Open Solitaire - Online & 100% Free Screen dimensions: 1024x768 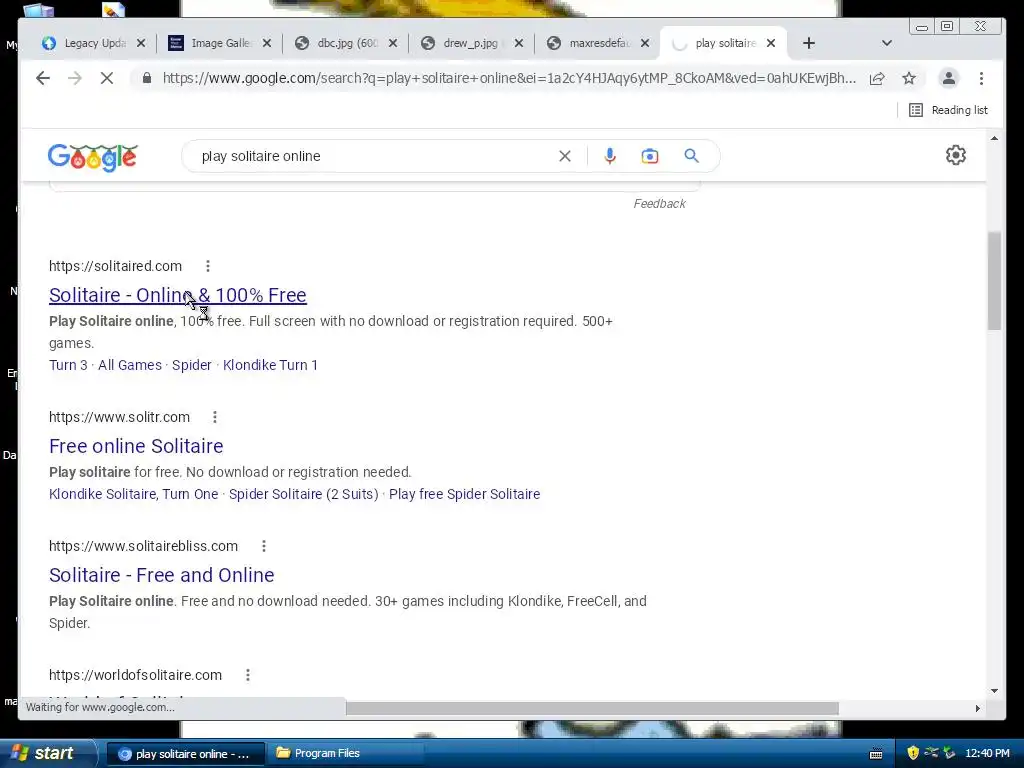point(178,295)
